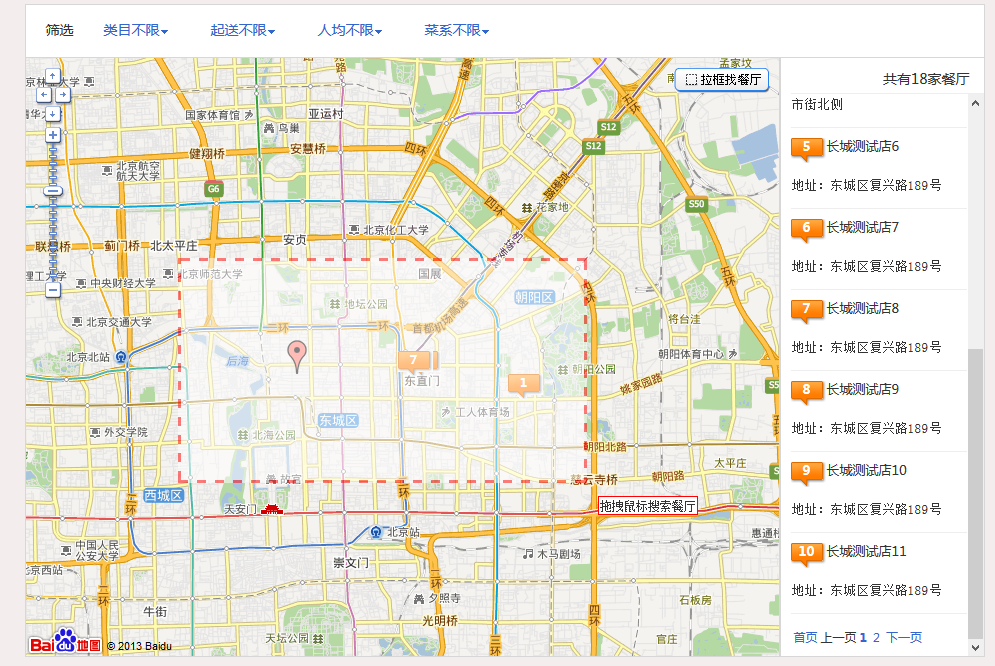Pan the map down with the arrow button
The width and height of the screenshot is (995, 666).
(x=53, y=114)
